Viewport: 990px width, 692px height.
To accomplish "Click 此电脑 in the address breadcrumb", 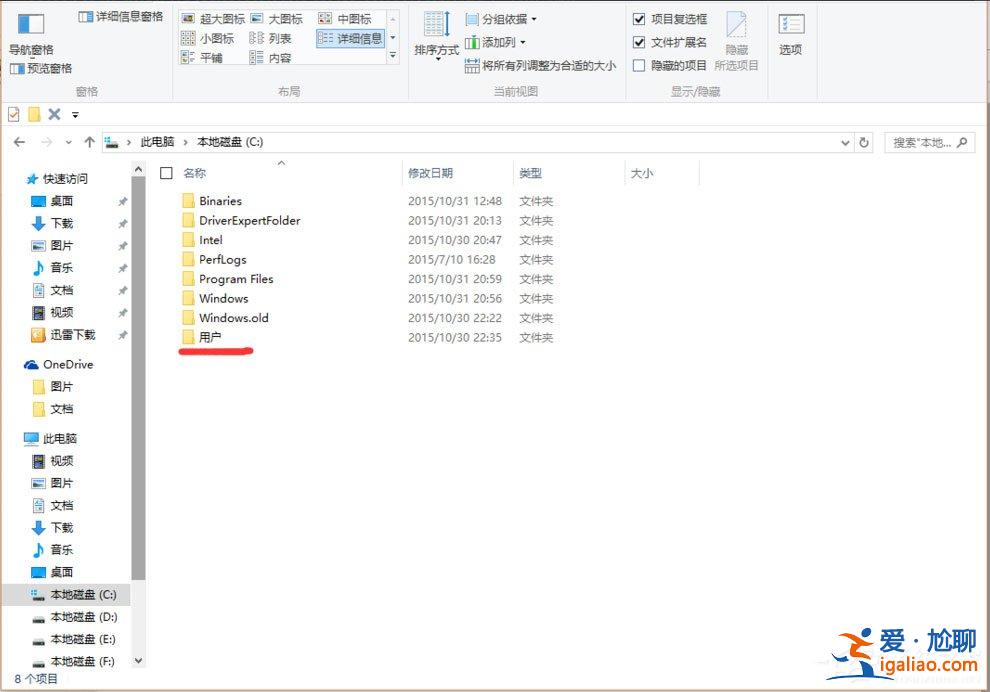I will coord(156,142).
